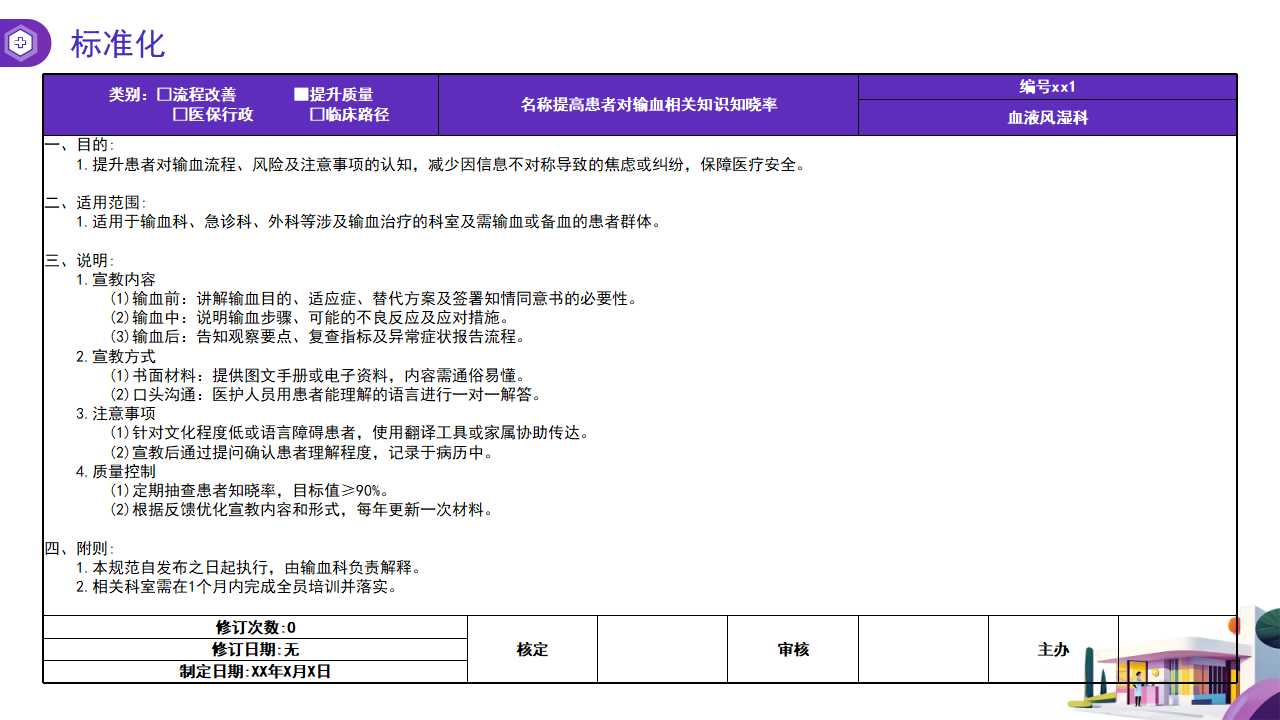
Task: Select the 血液风湿科 department cell
Action: [x=1047, y=118]
